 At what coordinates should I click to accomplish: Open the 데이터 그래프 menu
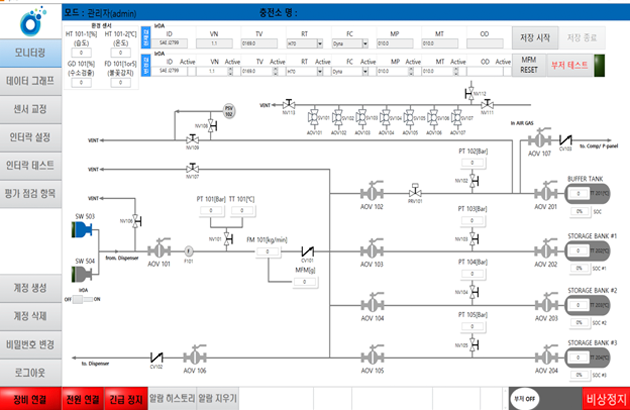[x=30, y=80]
